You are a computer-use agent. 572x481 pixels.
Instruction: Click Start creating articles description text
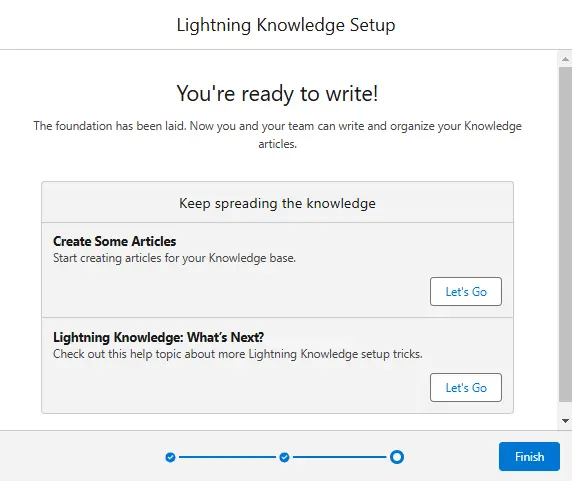[174, 258]
